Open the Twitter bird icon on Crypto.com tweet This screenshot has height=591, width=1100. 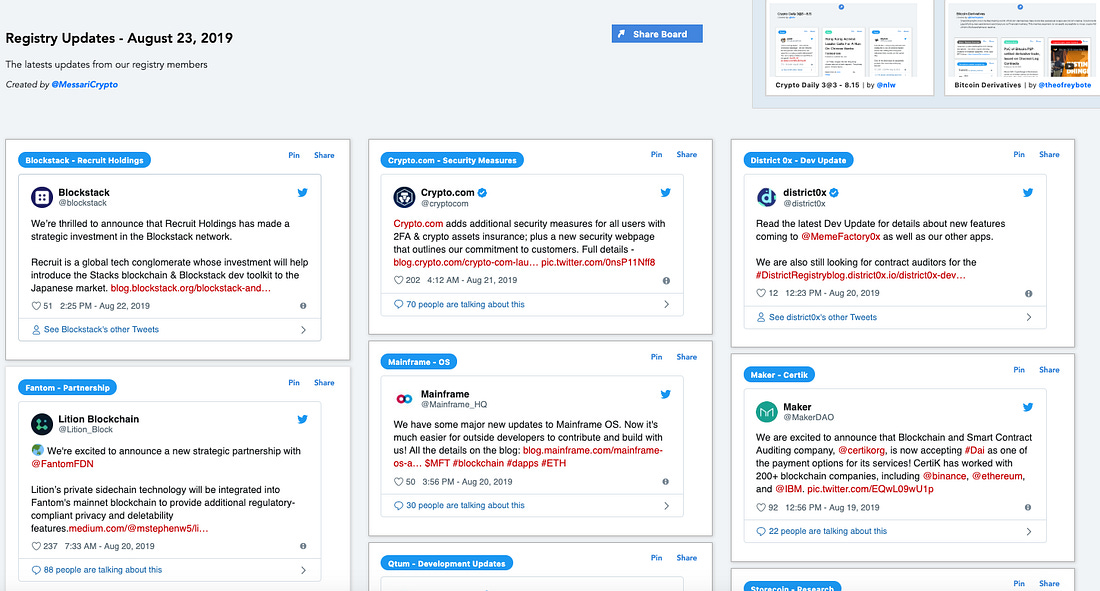click(666, 192)
